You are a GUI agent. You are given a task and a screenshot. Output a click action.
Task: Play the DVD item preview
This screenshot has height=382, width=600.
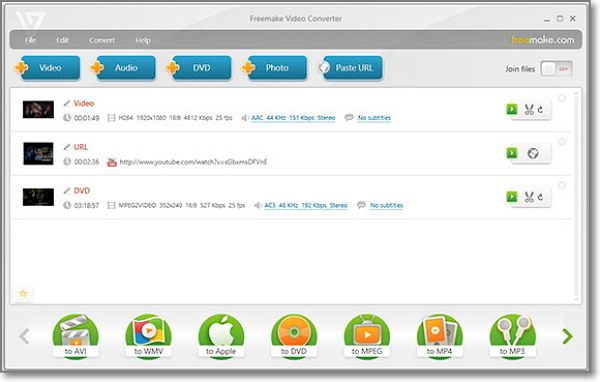512,197
